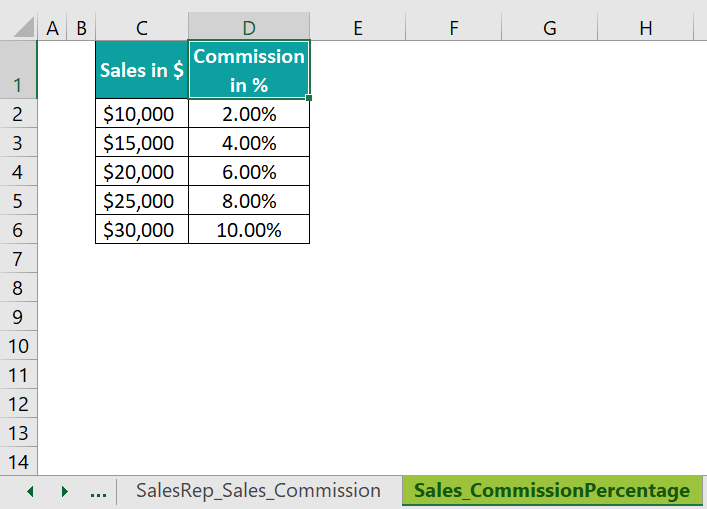Image resolution: width=707 pixels, height=509 pixels.
Task: Select the 6.00% cell
Action: (x=249, y=171)
